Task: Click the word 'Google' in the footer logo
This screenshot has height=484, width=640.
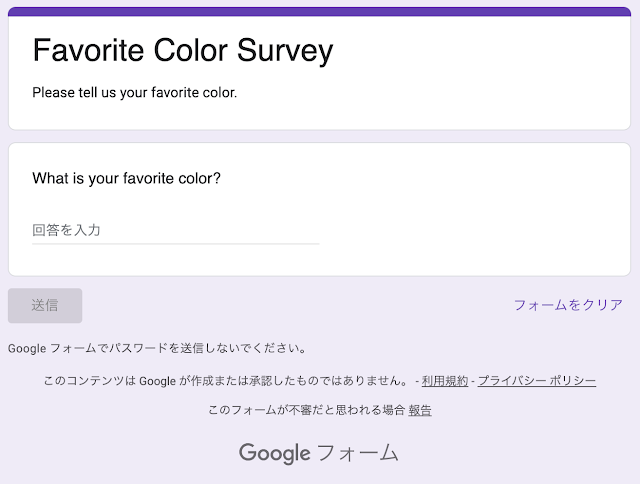Action: (x=274, y=453)
